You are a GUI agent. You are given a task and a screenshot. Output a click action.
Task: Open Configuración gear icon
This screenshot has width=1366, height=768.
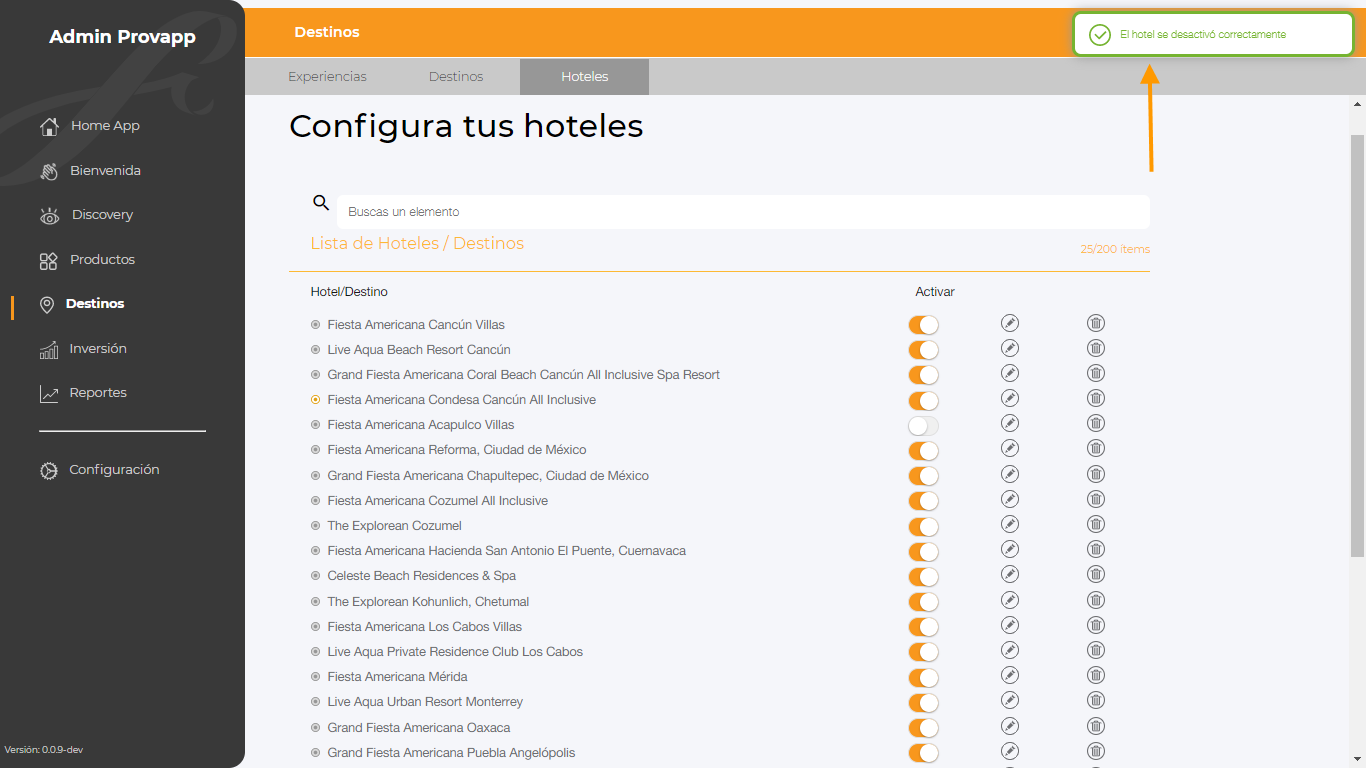(x=49, y=471)
